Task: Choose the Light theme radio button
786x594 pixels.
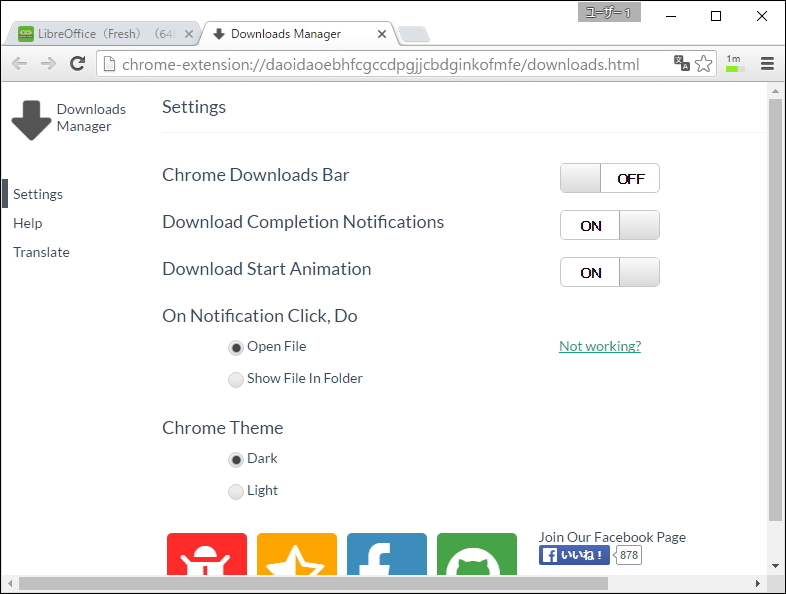Action: (x=236, y=492)
